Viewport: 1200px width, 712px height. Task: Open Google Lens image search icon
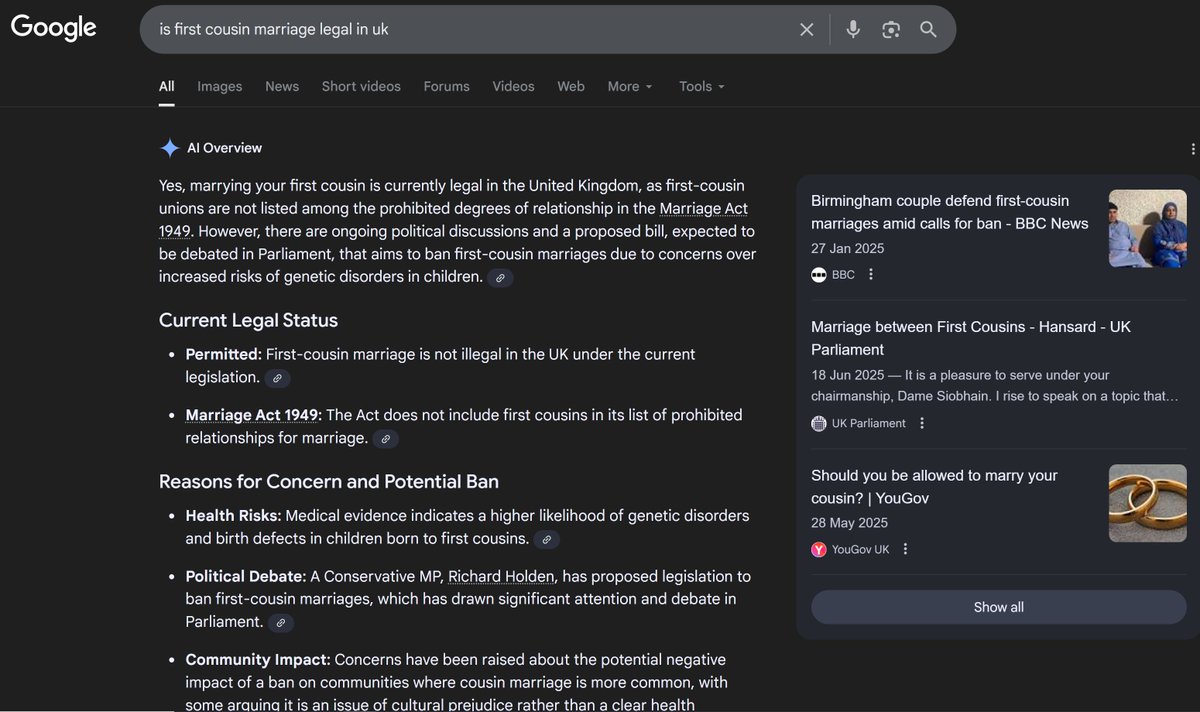coord(891,29)
